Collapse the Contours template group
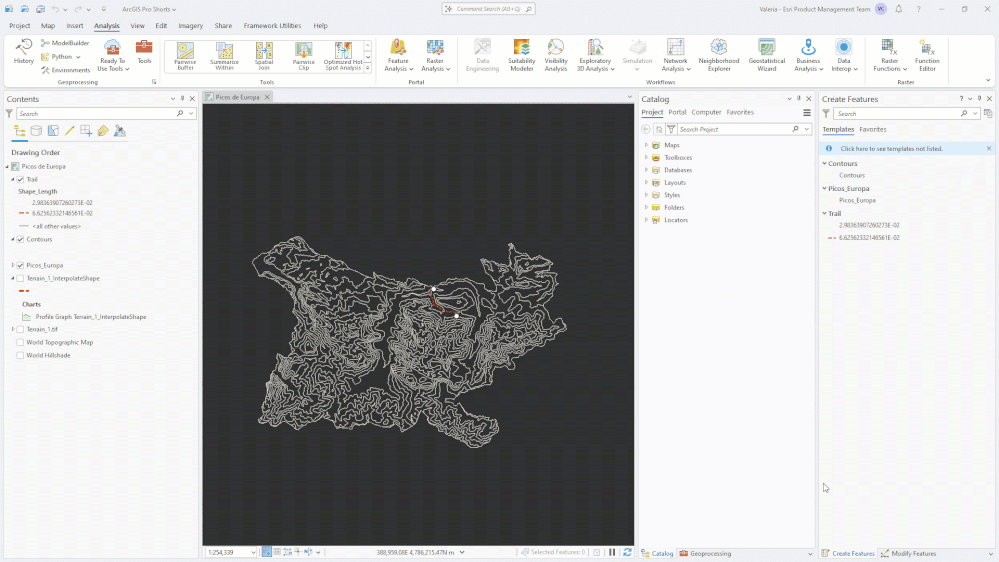Image resolution: width=999 pixels, height=562 pixels. 824,164
